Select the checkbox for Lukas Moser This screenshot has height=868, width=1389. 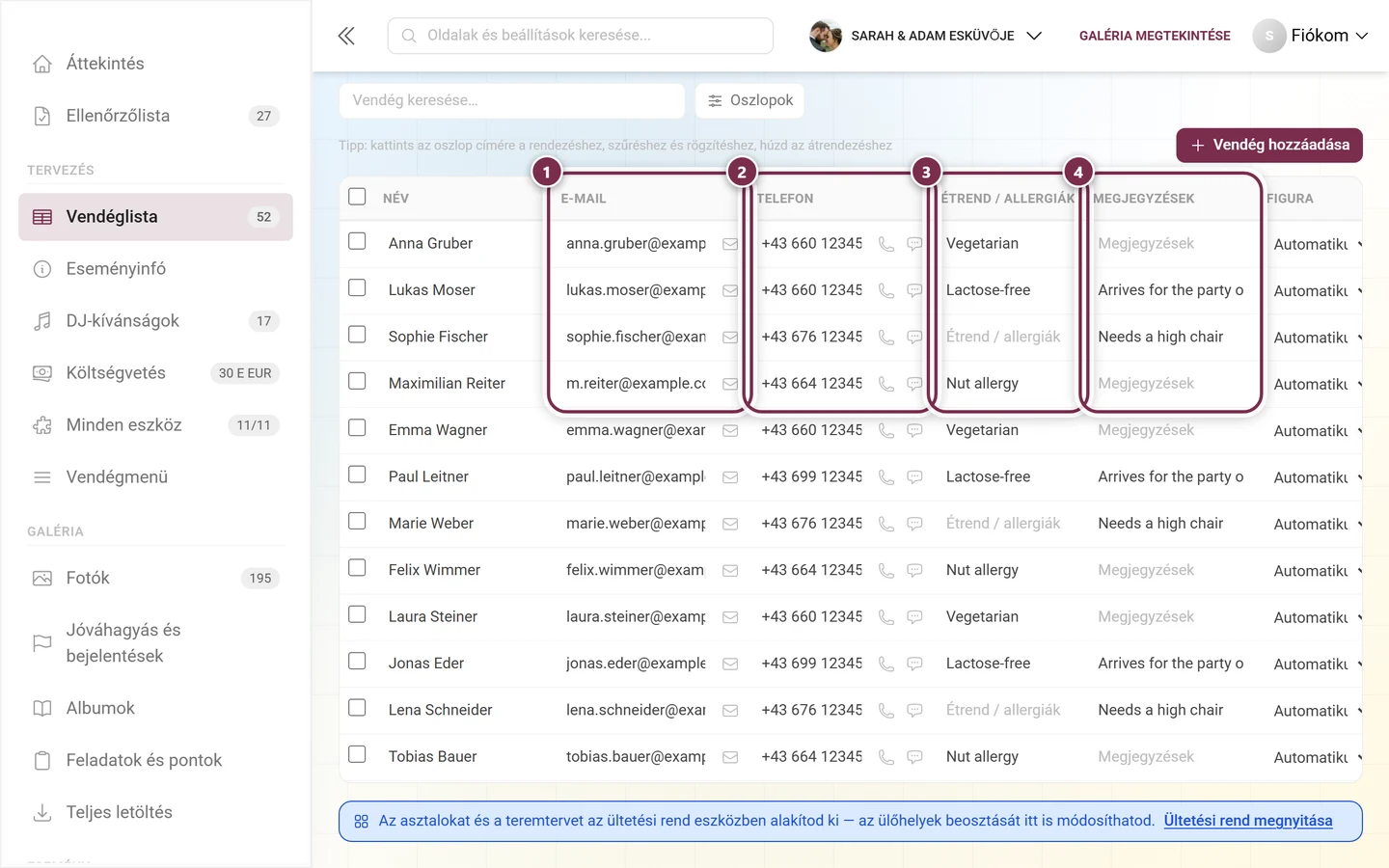coord(357,287)
